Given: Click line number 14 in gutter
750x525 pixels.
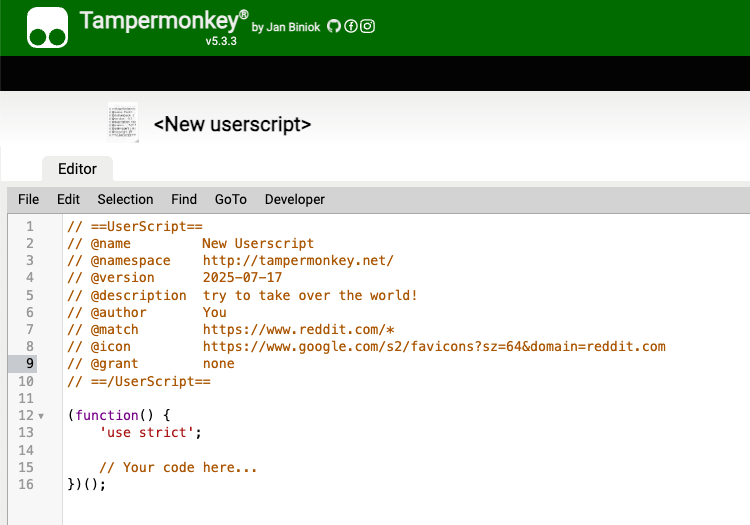Looking at the screenshot, I should coord(26,450).
